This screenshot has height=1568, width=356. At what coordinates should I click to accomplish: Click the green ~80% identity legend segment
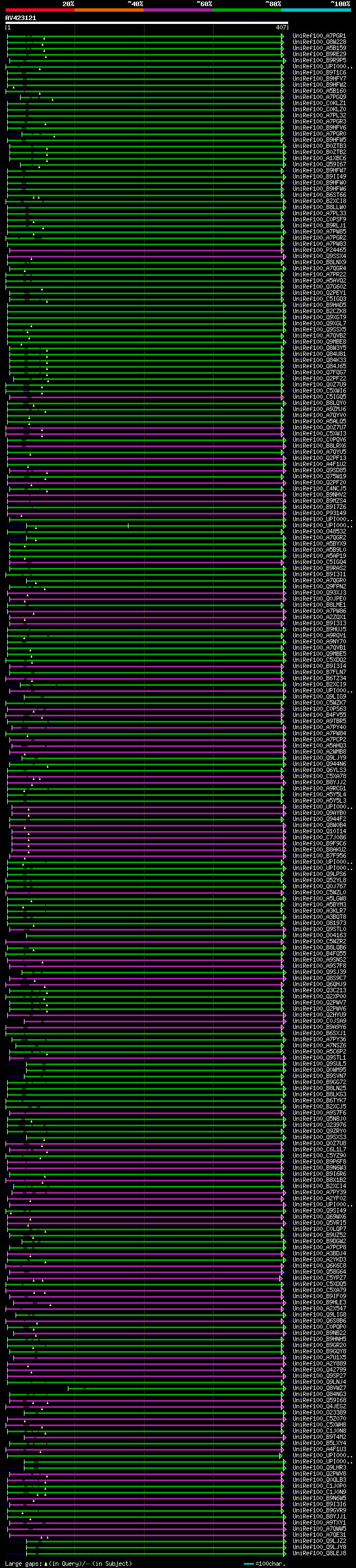[247, 10]
